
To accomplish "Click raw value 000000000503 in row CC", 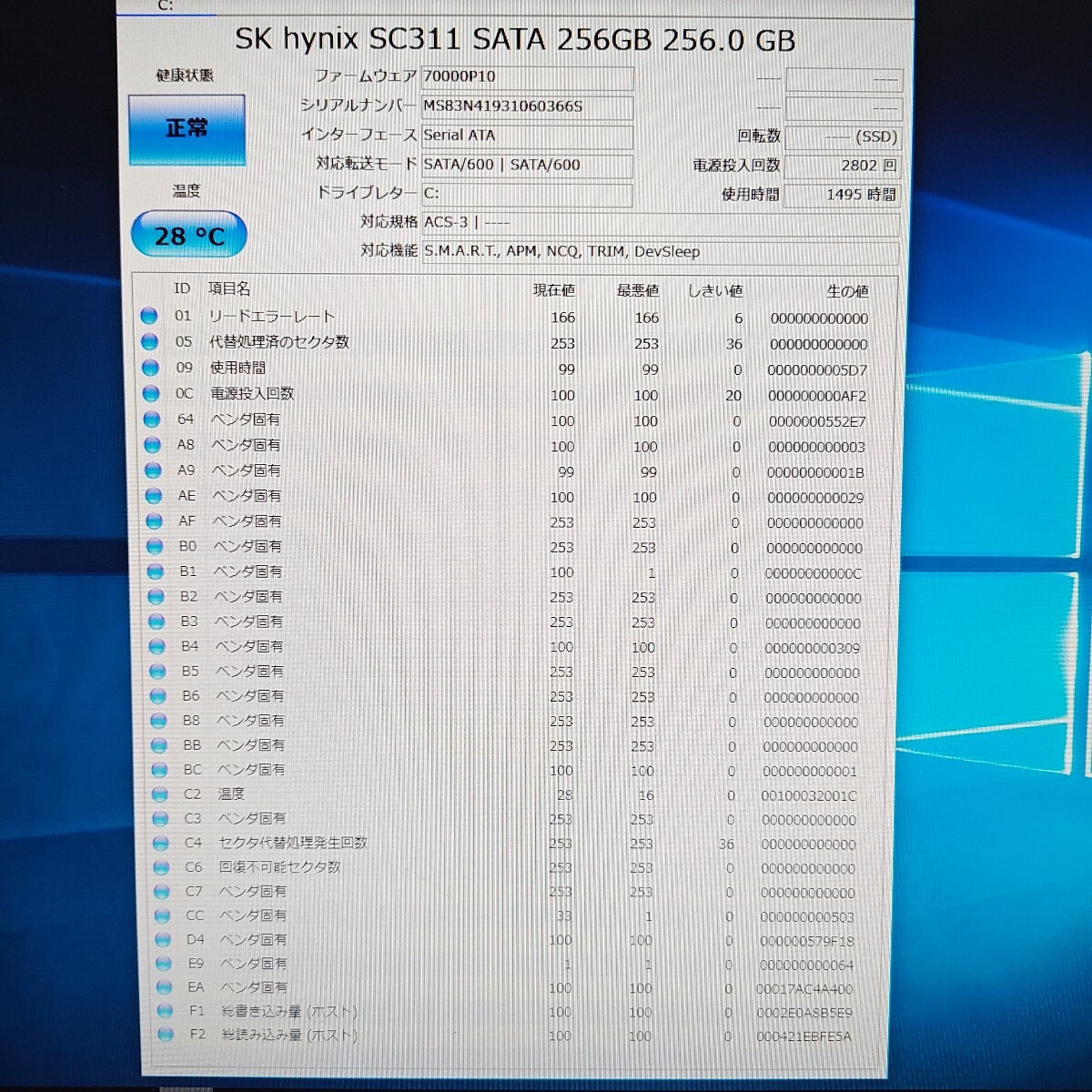I will click(x=807, y=917).
